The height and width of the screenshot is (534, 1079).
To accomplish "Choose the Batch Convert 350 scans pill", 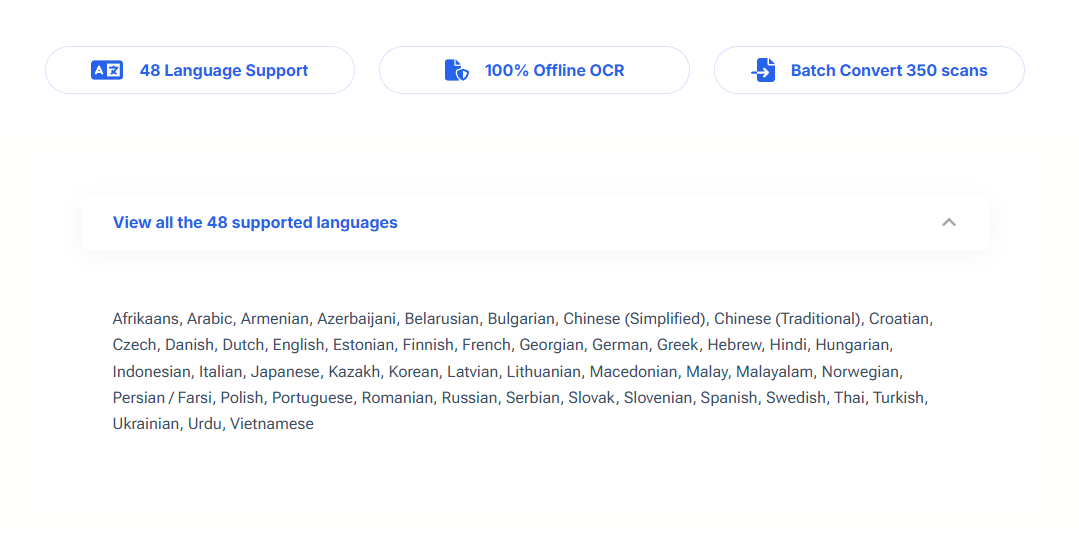I will [x=869, y=70].
